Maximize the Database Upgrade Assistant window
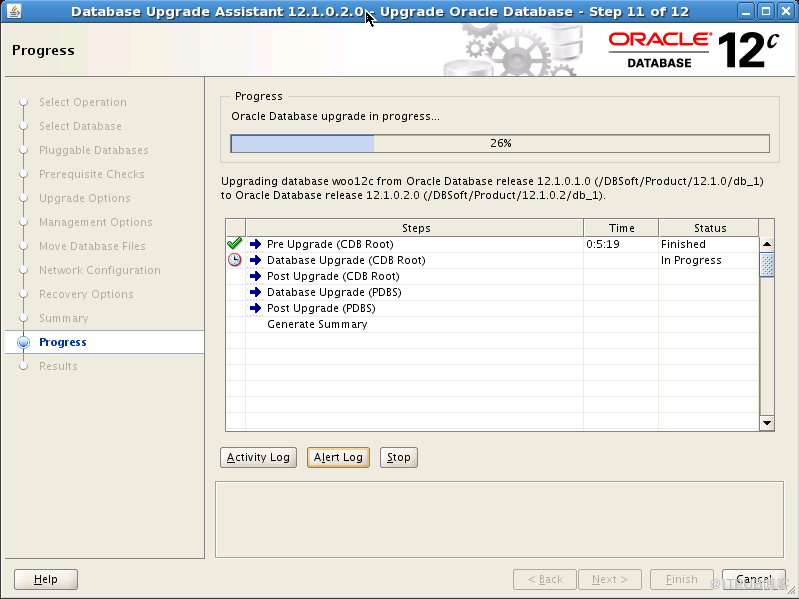 coord(766,11)
